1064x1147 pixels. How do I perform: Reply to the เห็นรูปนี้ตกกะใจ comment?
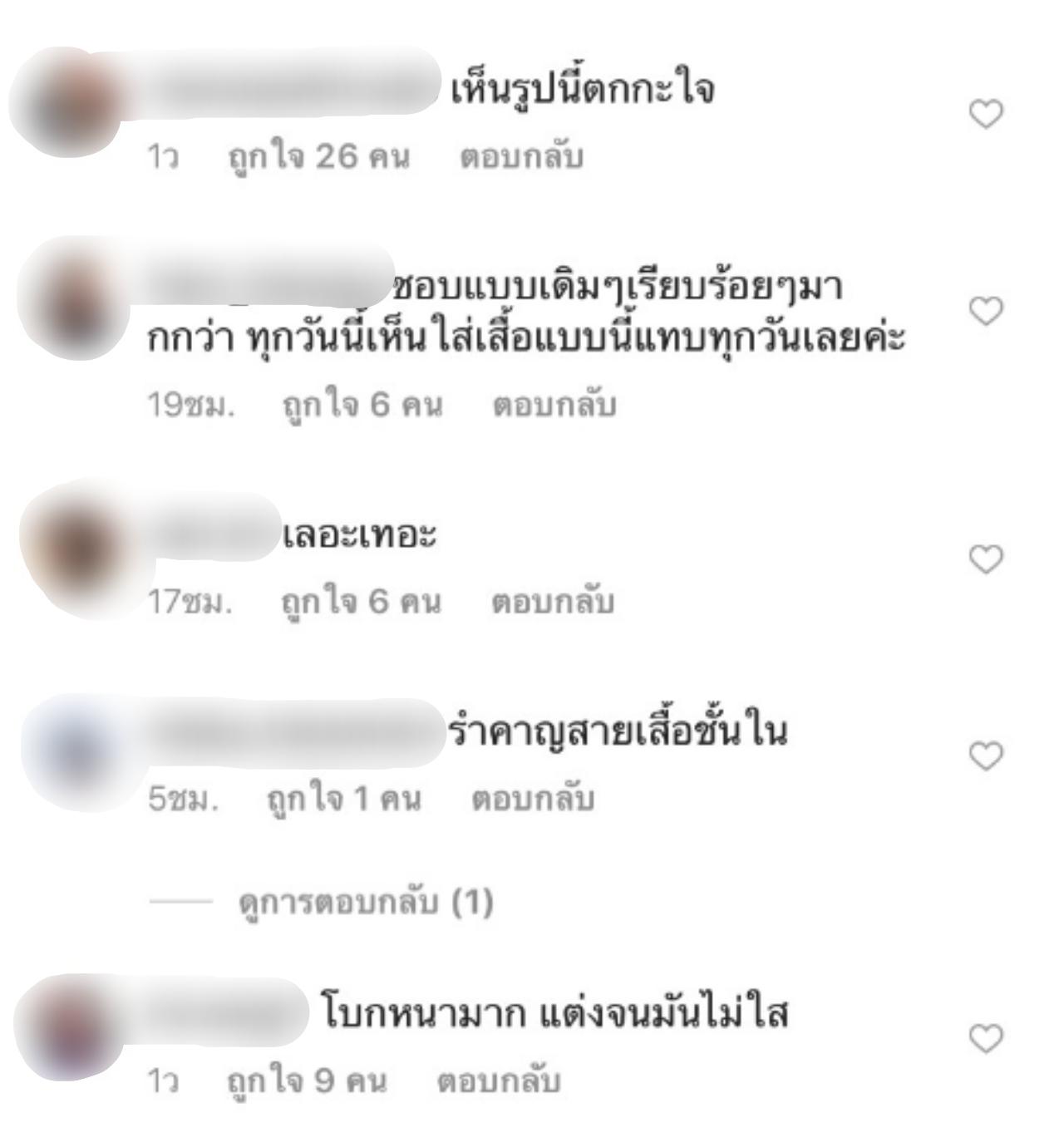pyautogui.click(x=521, y=157)
